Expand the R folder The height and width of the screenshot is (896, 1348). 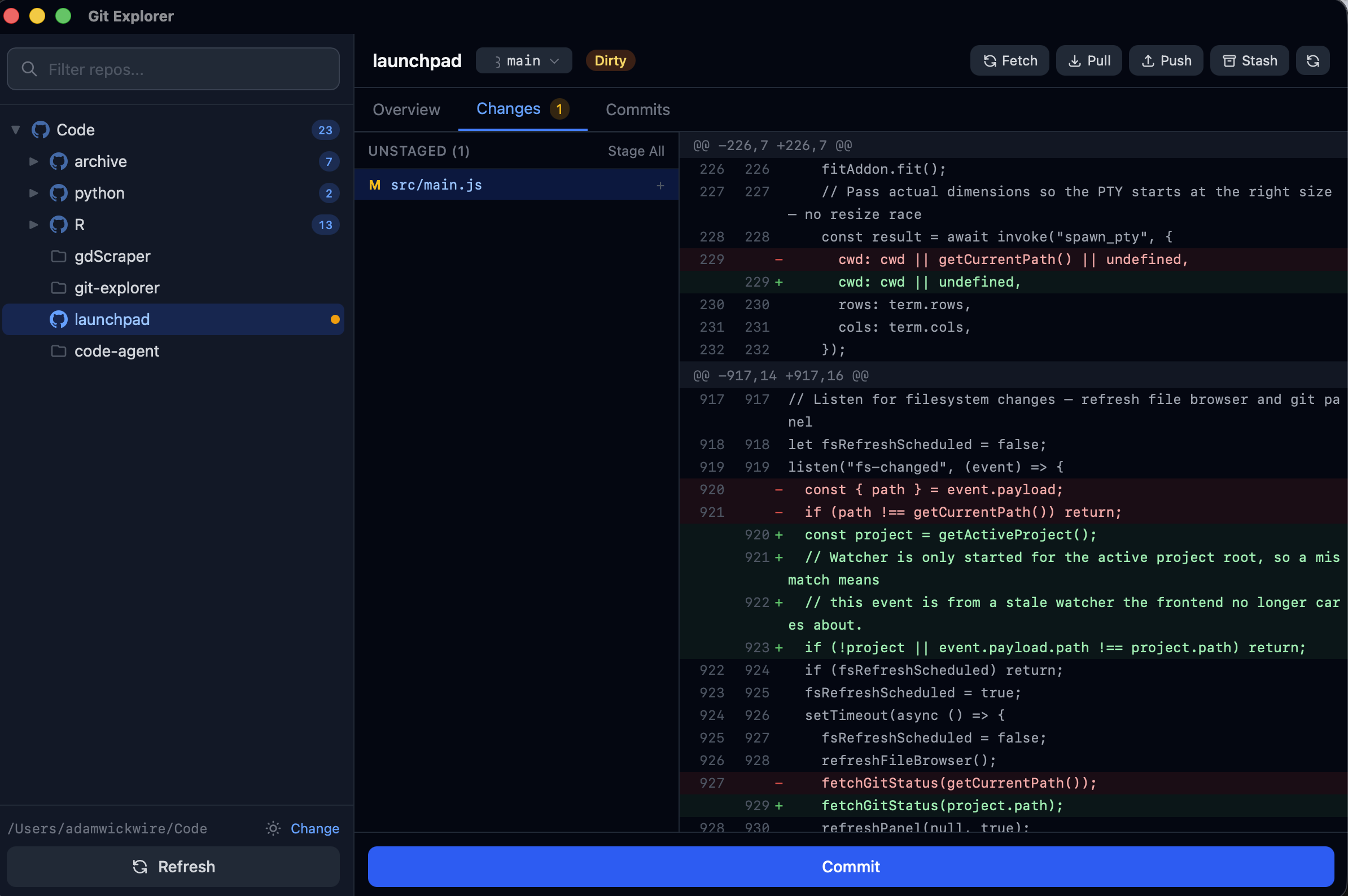[x=34, y=225]
